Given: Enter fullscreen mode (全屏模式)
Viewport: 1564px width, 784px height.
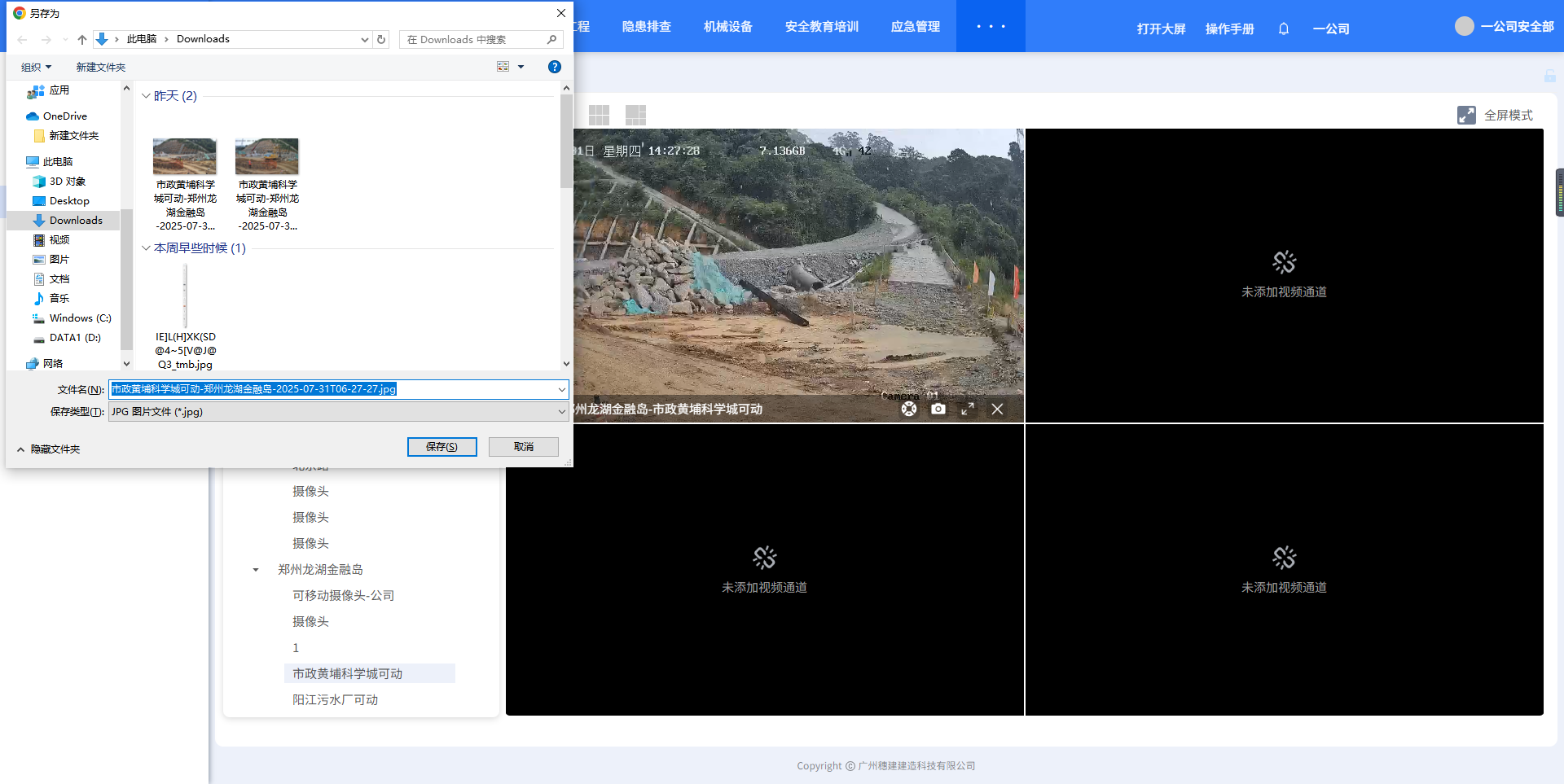Looking at the screenshot, I should (x=1496, y=115).
